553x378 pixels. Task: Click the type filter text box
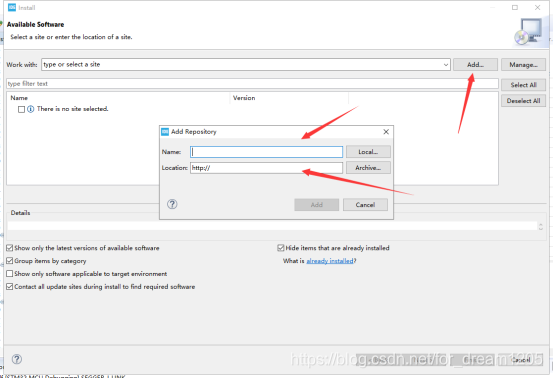click(x=252, y=84)
